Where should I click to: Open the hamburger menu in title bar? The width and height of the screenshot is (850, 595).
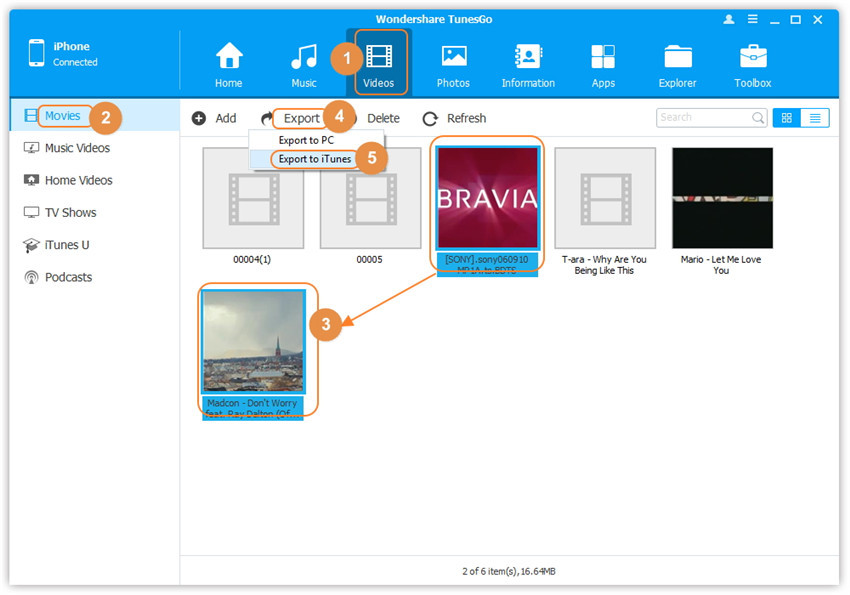pos(750,19)
